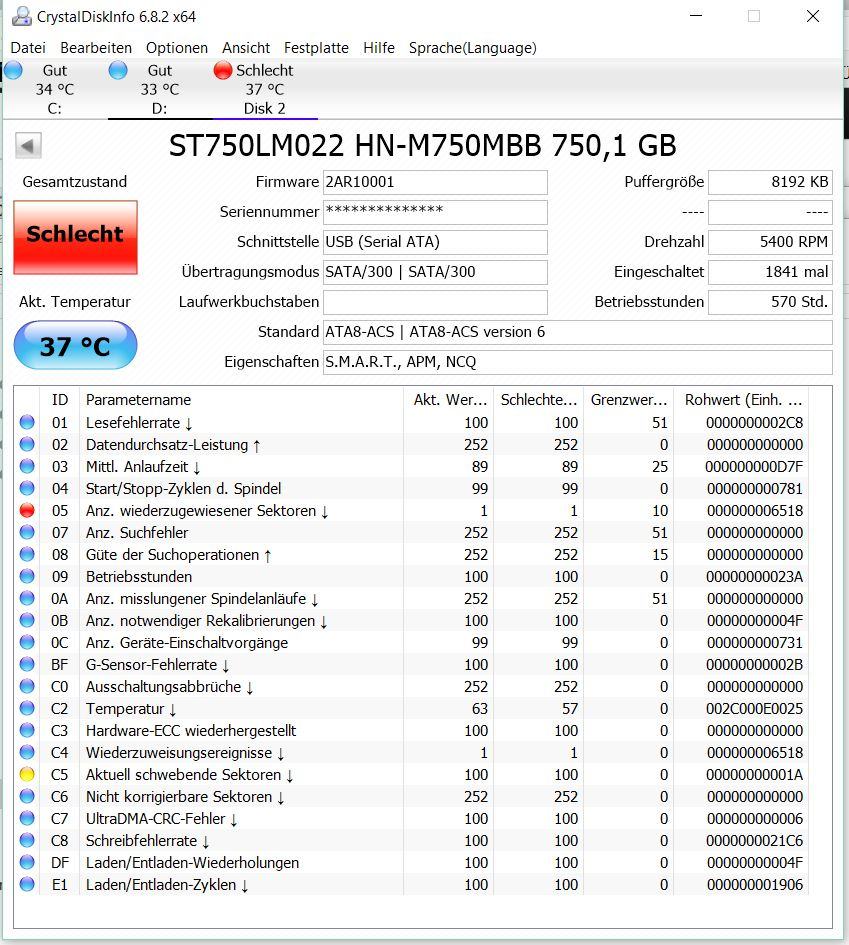Click the blue status icon for D:
849x945 pixels.
(118, 71)
